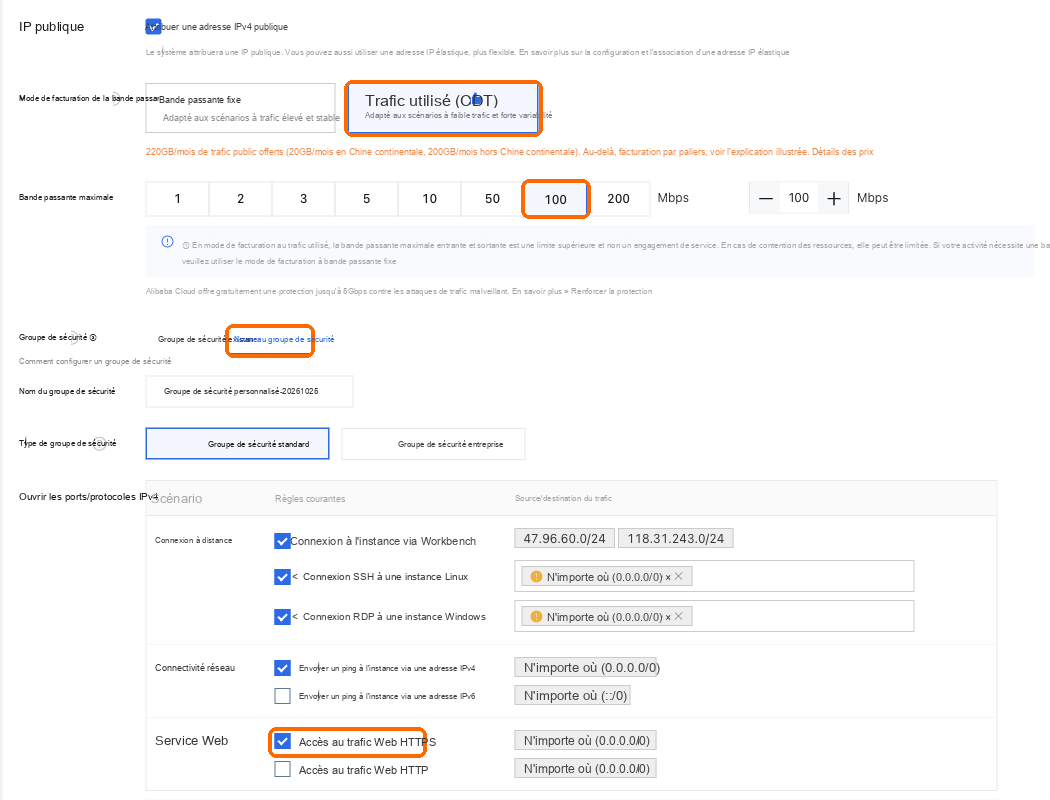Choose Groupe de sécurité standard type
Screen dimensions: 1050x800
pos(237,444)
